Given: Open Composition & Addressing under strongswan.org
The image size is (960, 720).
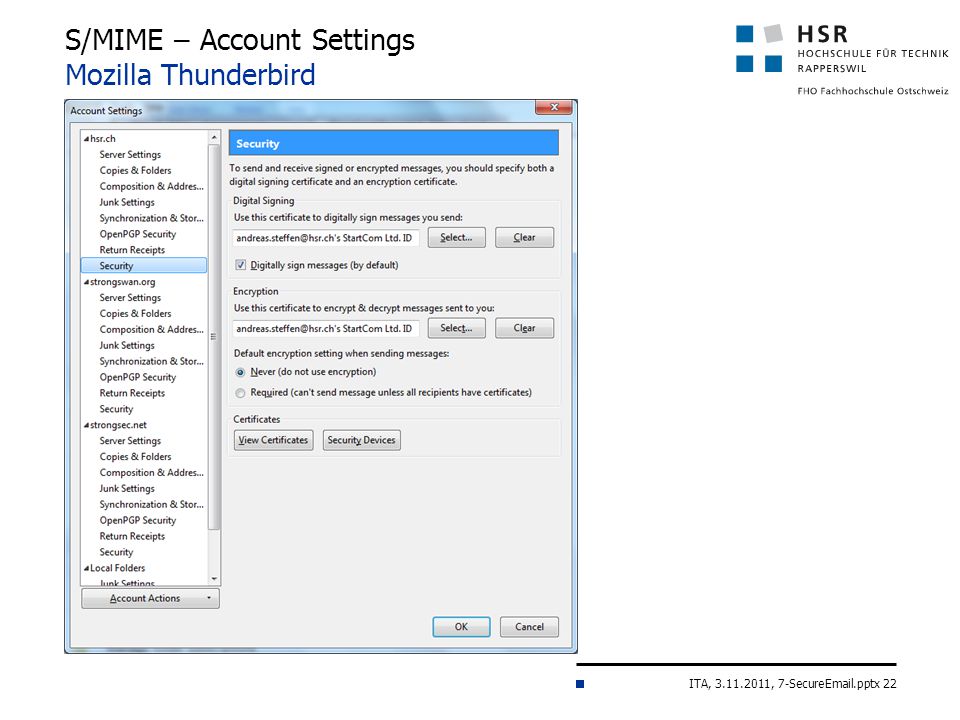Looking at the screenshot, I should [152, 330].
